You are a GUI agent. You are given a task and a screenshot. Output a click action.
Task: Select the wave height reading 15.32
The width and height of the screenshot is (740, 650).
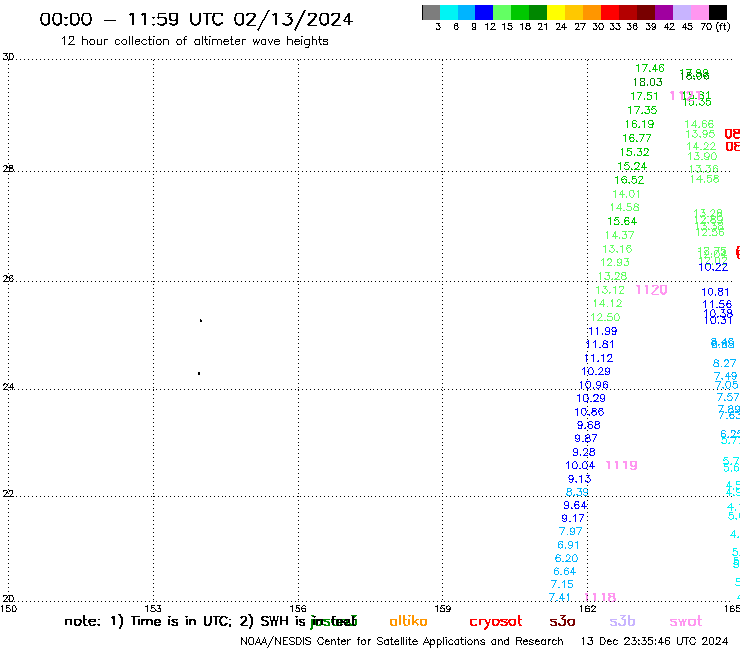click(x=634, y=152)
